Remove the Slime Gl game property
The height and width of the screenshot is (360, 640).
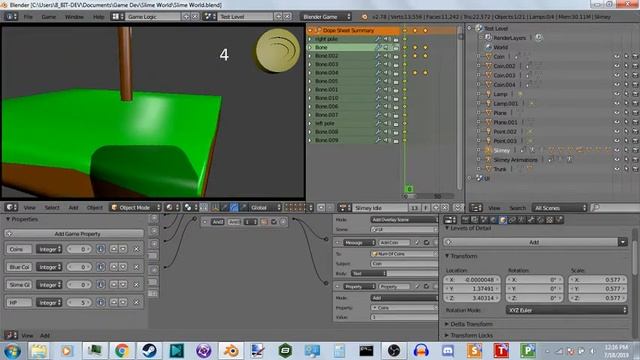(136, 285)
